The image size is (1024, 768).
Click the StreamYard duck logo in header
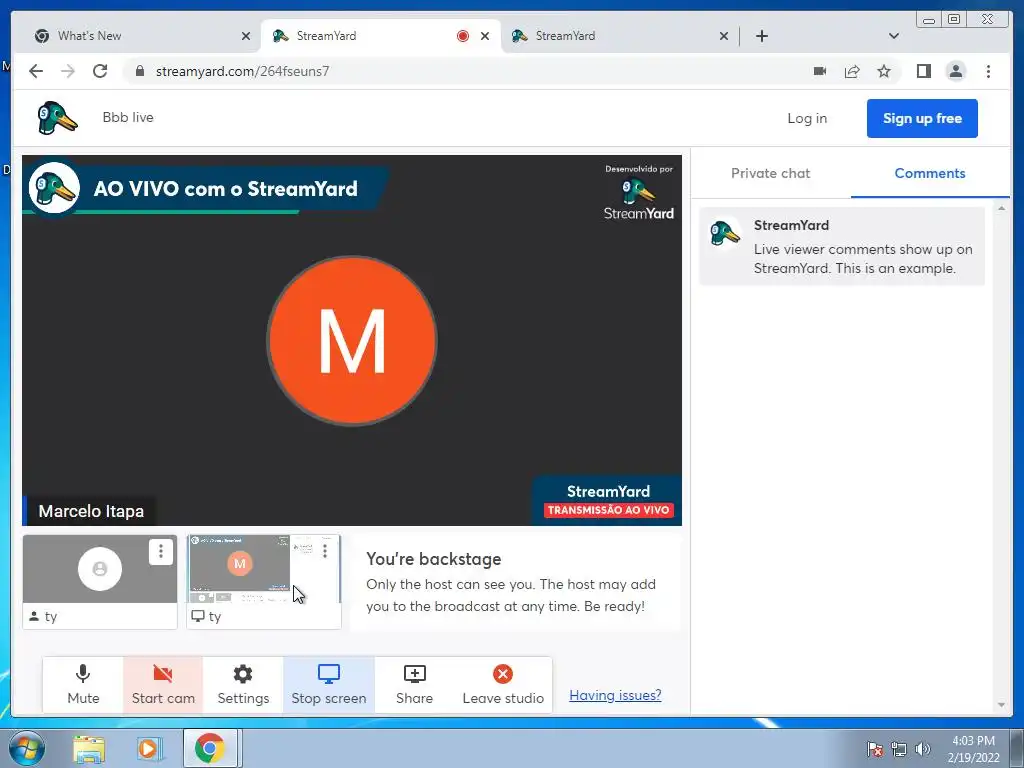point(57,118)
